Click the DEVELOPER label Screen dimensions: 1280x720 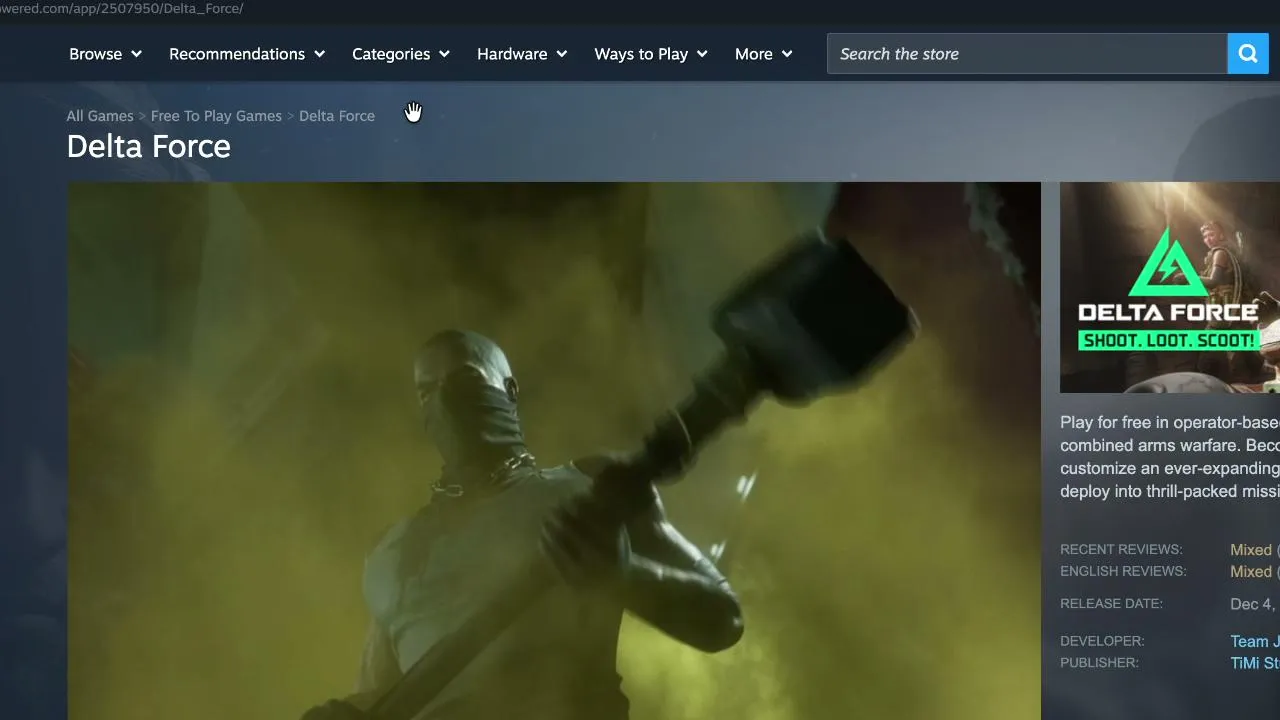tap(1102, 641)
